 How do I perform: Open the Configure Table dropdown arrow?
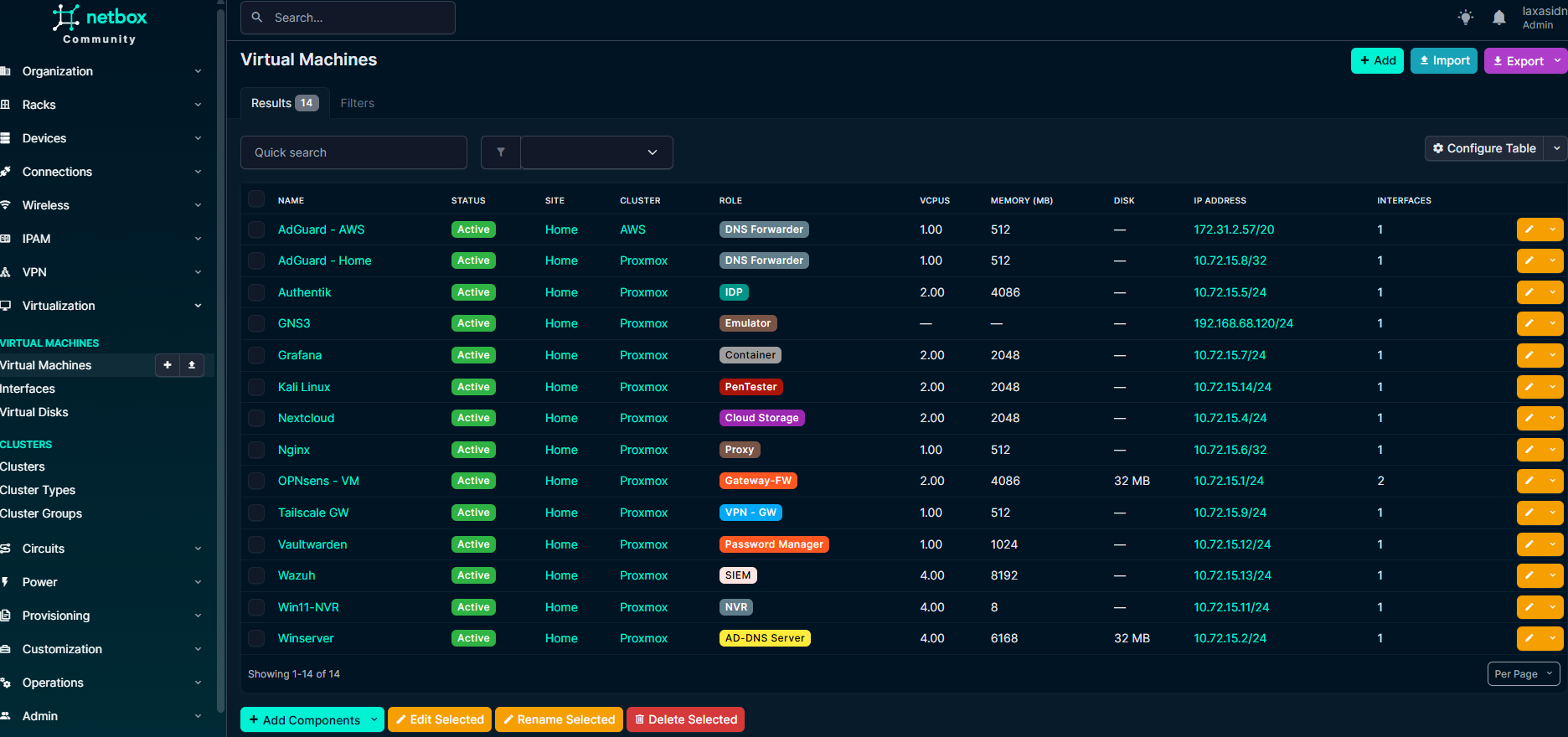click(x=1556, y=148)
